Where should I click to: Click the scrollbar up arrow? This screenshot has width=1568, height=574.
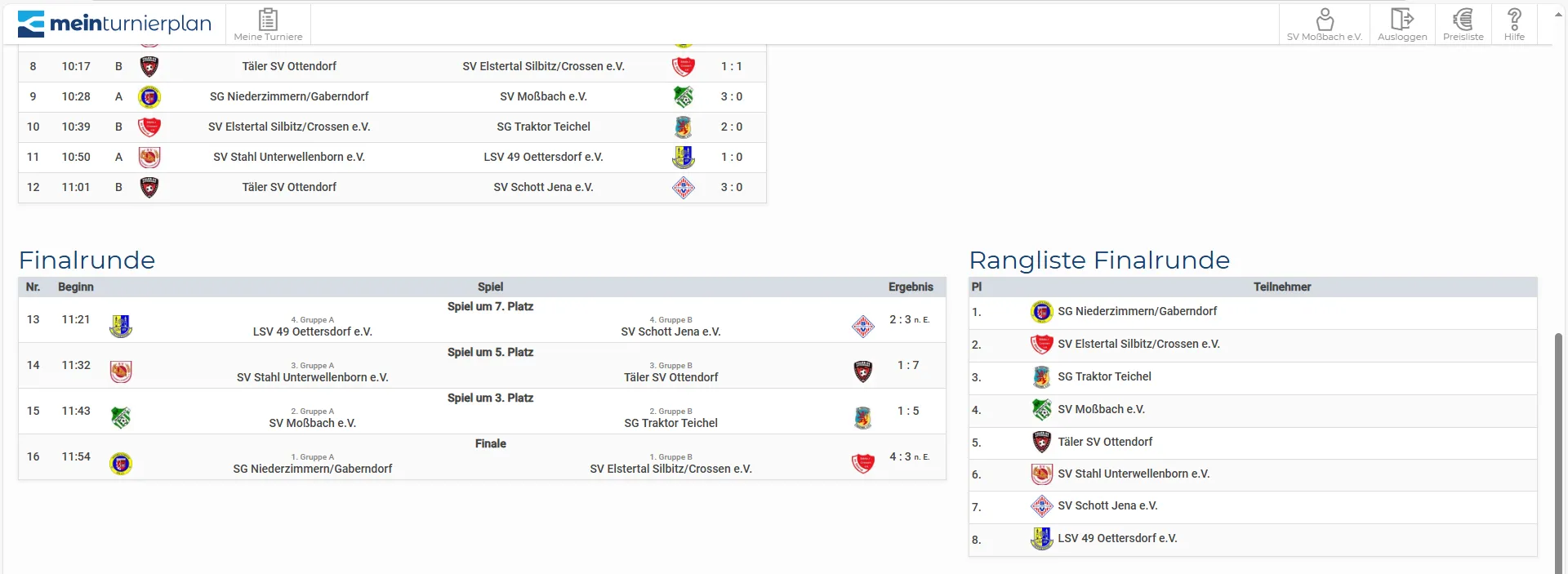click(1558, 15)
